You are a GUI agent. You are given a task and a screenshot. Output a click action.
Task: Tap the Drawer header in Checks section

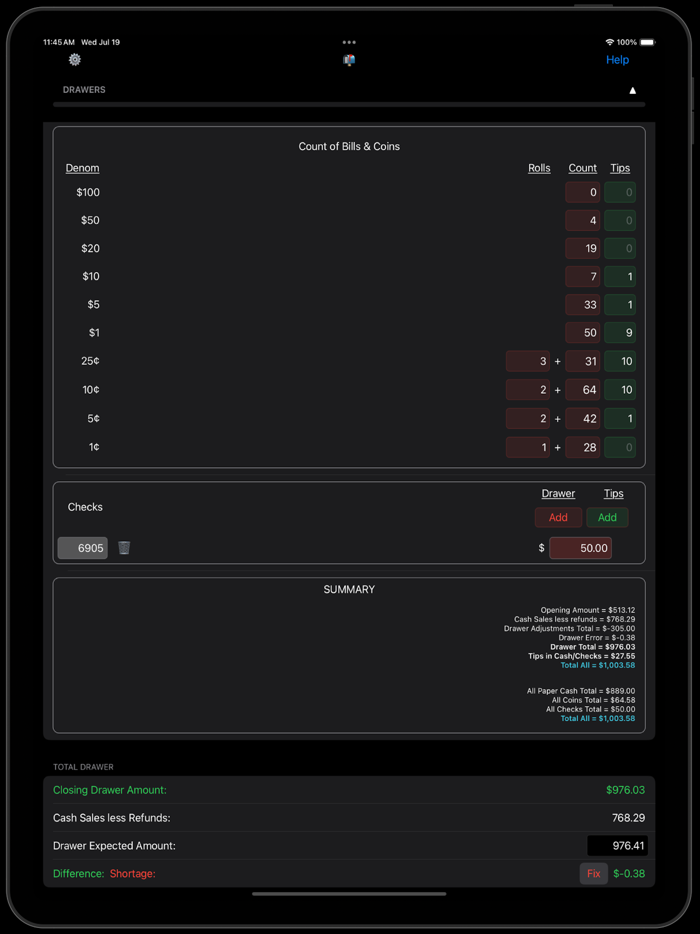coord(558,493)
